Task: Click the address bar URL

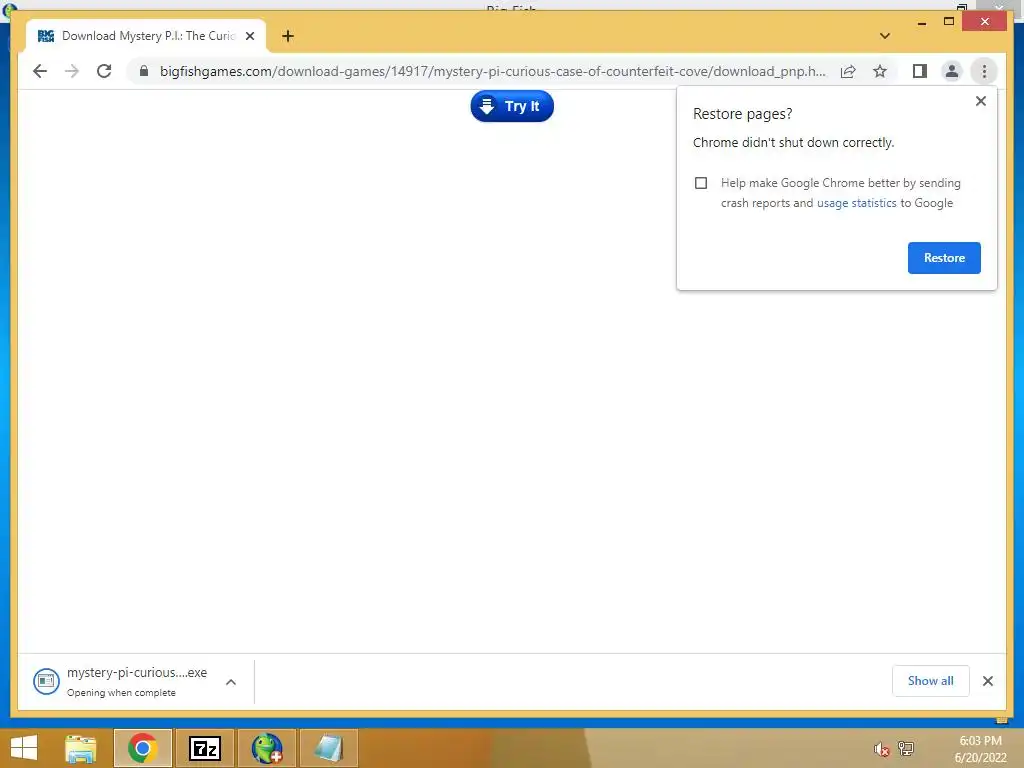Action: click(492, 71)
